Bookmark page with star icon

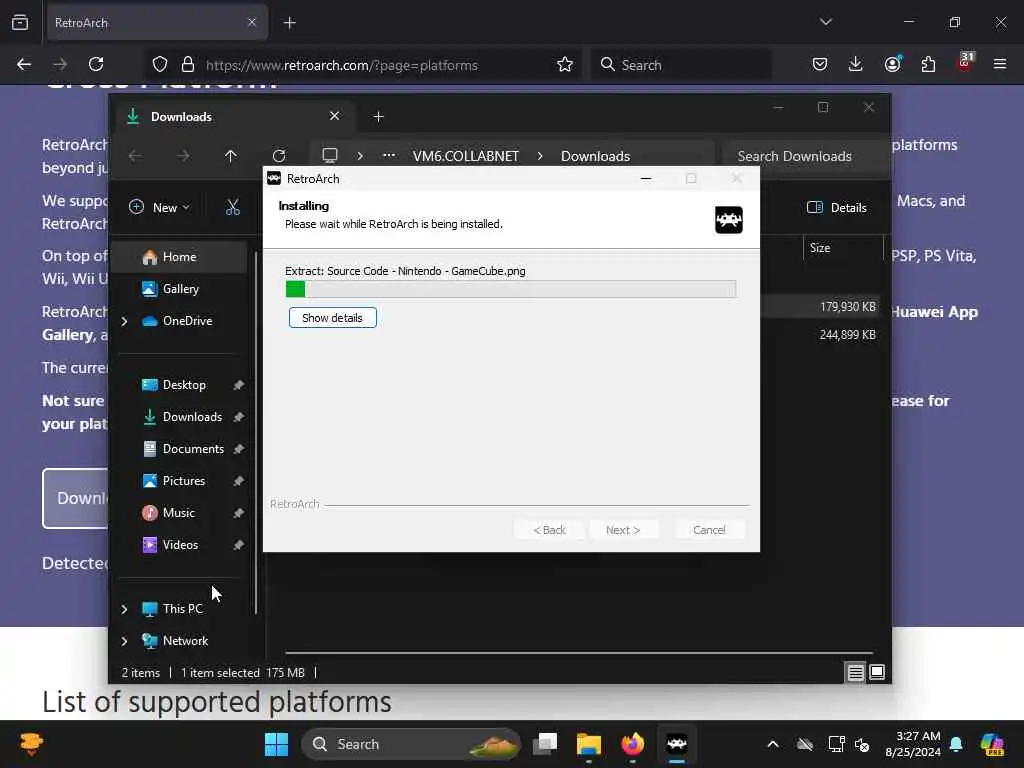(x=565, y=64)
